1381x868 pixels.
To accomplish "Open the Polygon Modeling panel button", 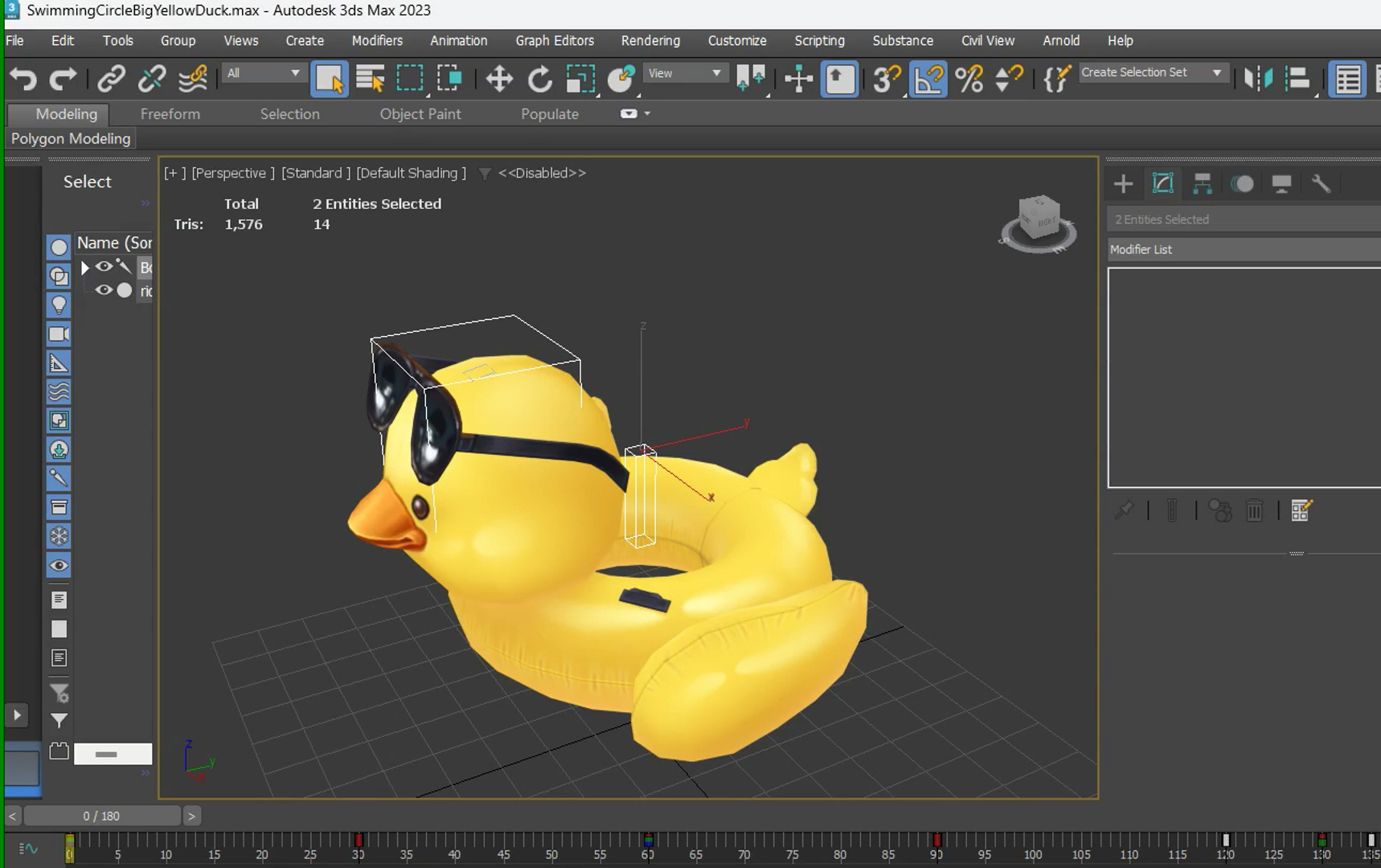I will [x=71, y=138].
